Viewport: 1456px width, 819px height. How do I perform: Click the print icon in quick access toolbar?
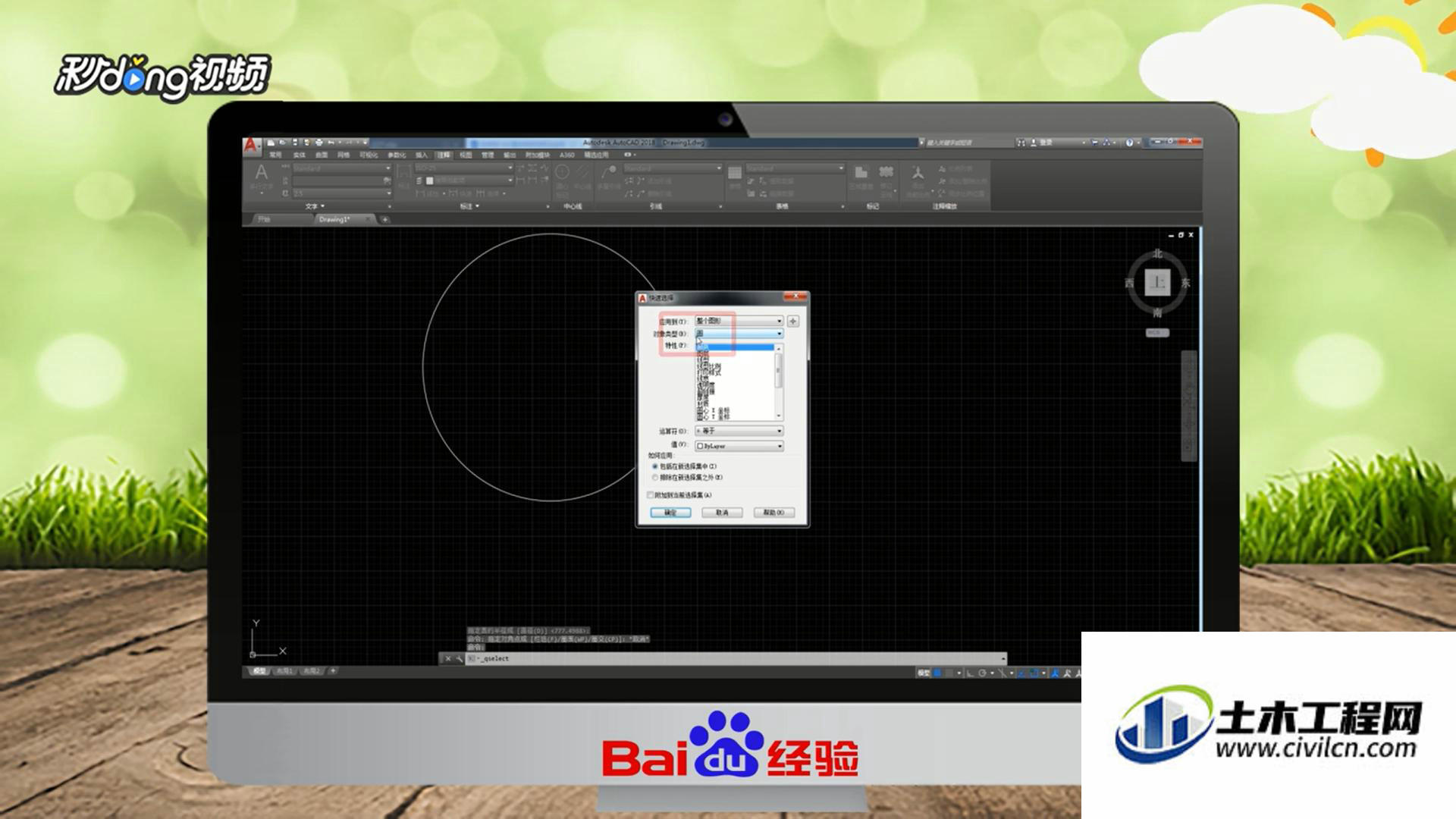pos(319,143)
